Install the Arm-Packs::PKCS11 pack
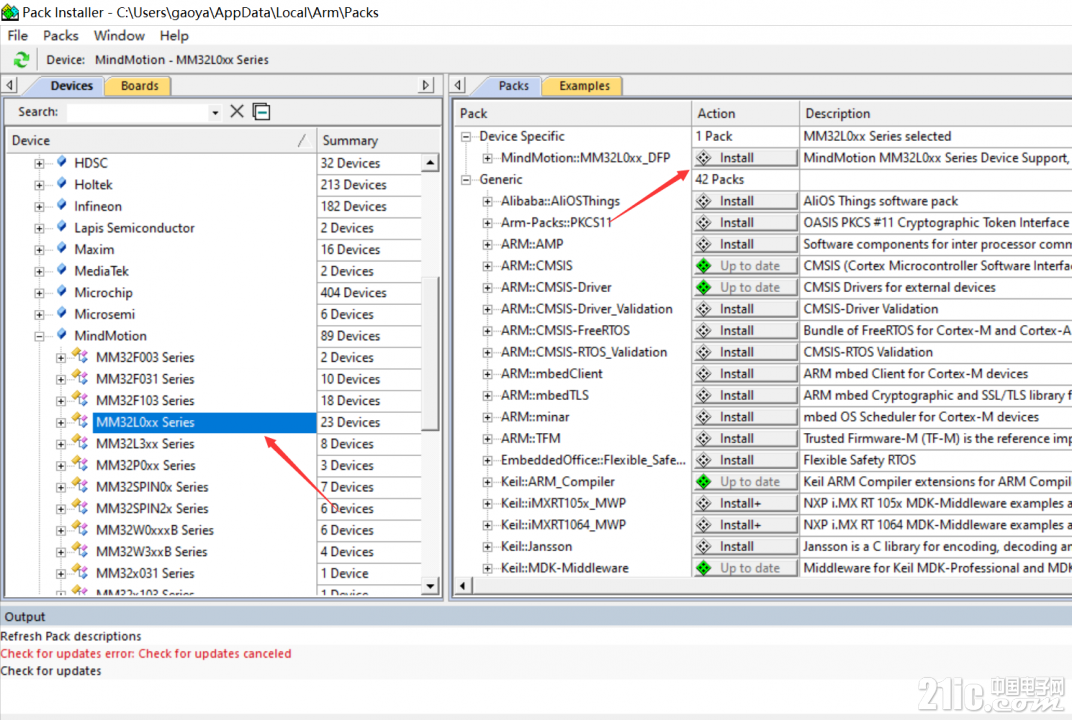The width and height of the screenshot is (1072, 720). click(x=745, y=223)
